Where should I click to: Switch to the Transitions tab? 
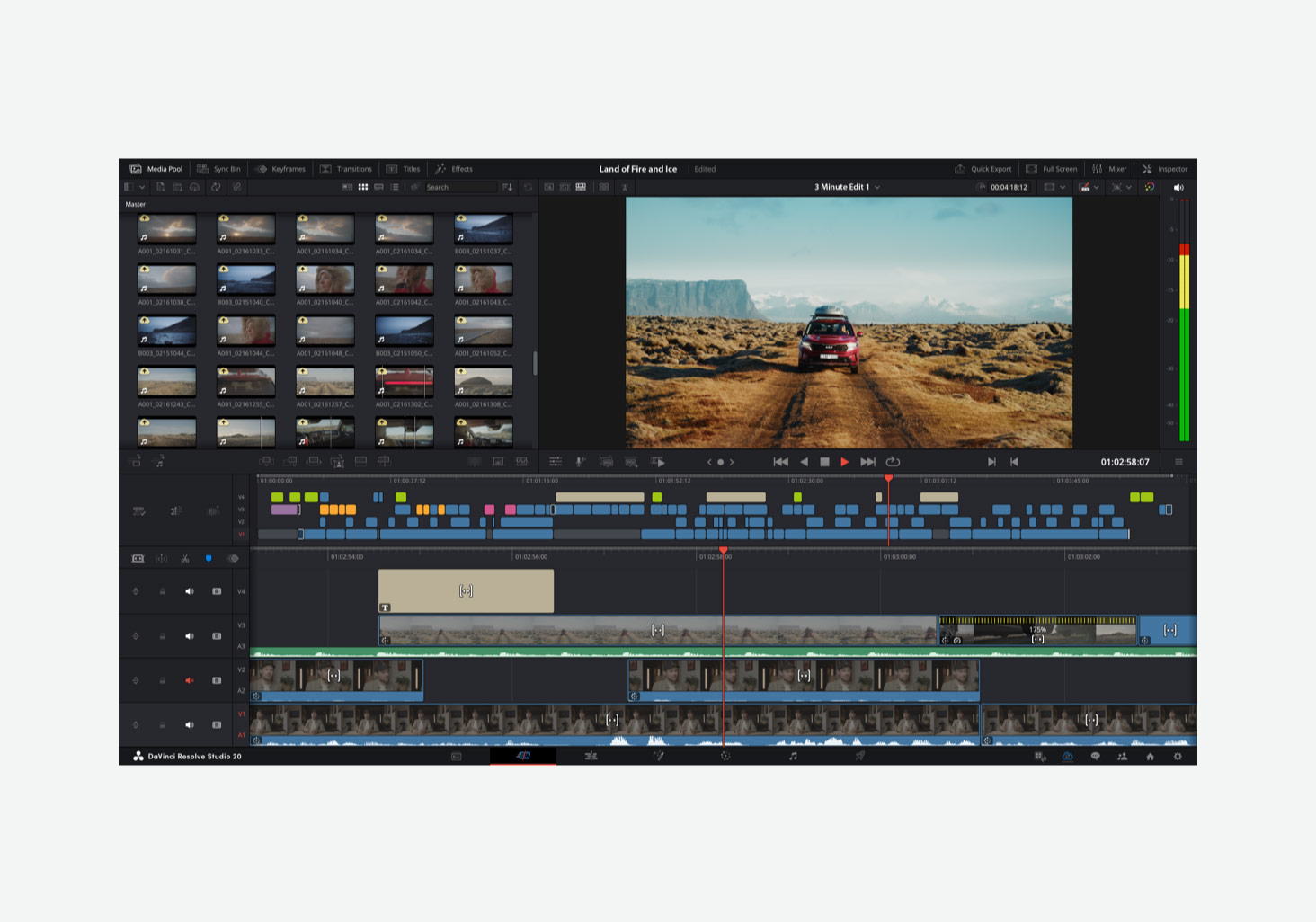(345, 169)
